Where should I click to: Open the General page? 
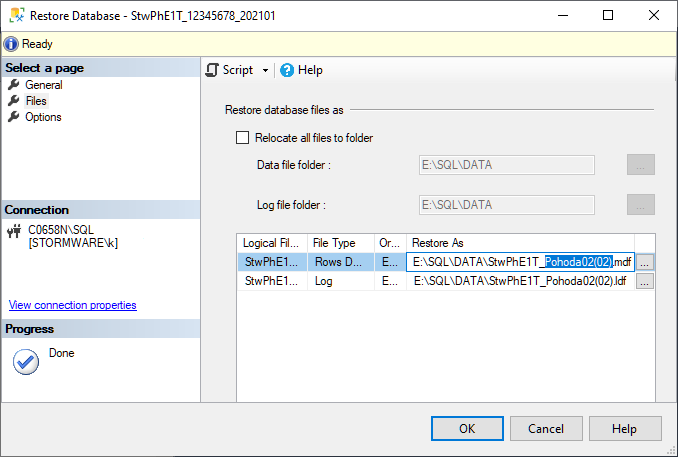(43, 85)
